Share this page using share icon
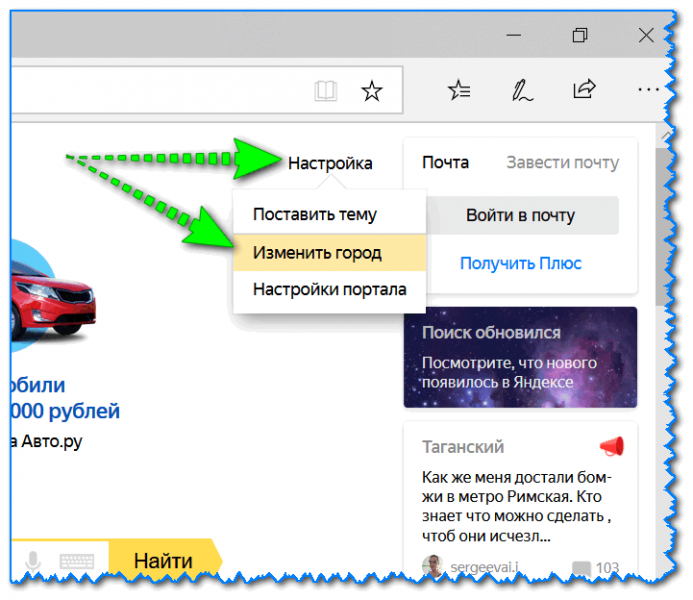This screenshot has height=600, width=693. pos(584,89)
